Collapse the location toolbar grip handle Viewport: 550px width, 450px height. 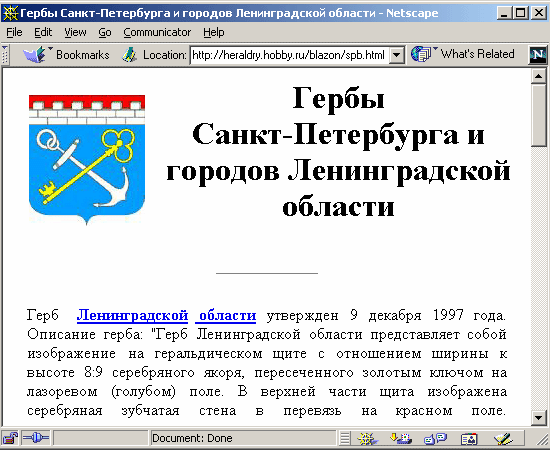[5, 55]
